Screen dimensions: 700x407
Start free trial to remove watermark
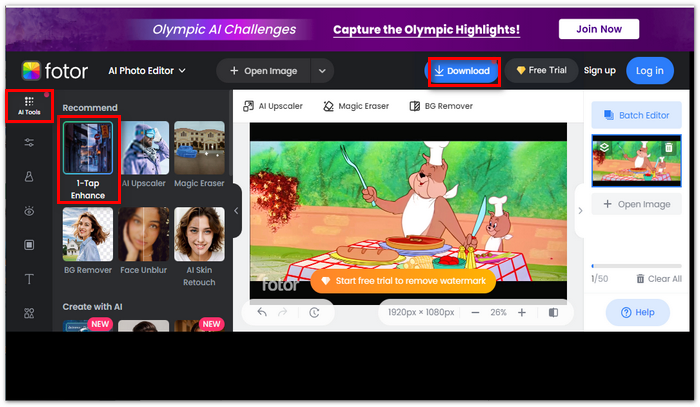(x=403, y=281)
